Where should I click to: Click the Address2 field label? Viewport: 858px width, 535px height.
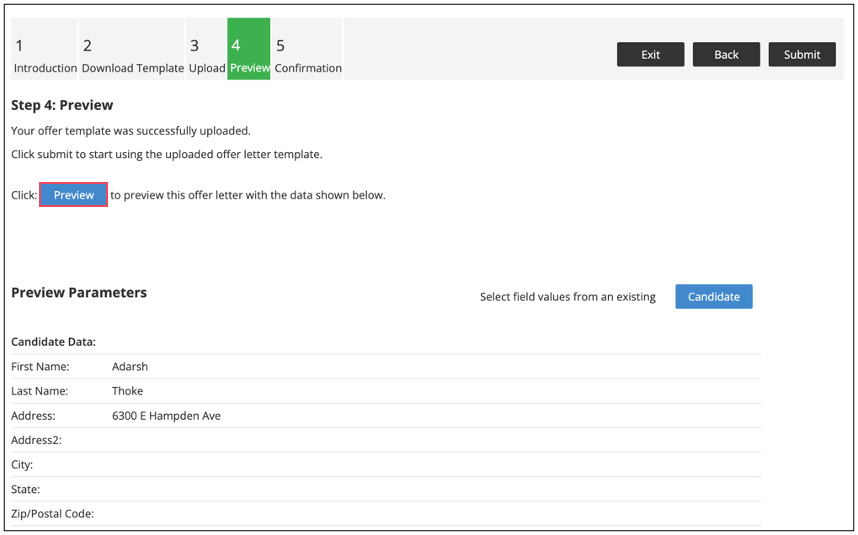pyautogui.click(x=36, y=440)
